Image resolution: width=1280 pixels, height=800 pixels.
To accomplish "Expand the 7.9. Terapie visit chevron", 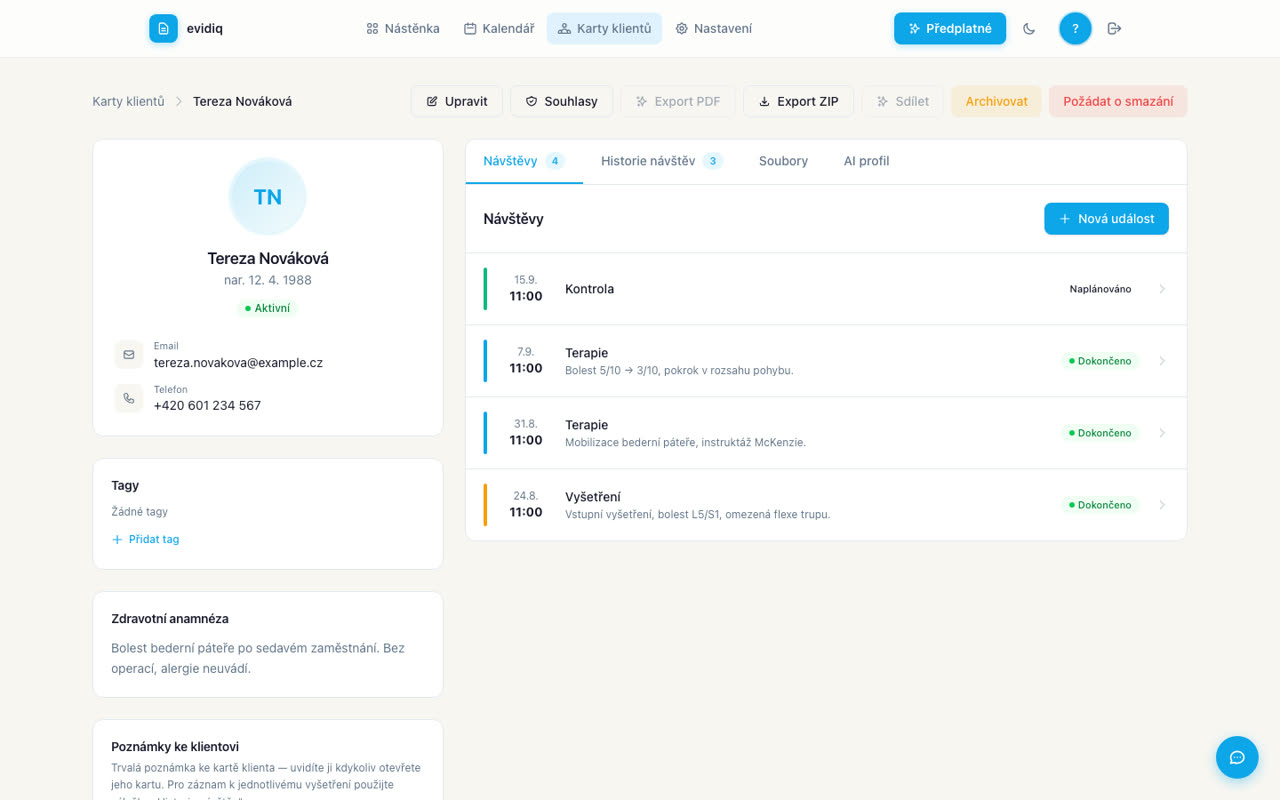I will [x=1162, y=361].
